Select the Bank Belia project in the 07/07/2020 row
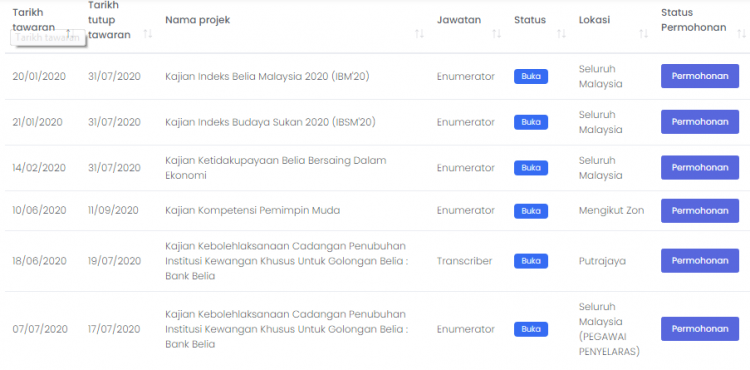The image size is (750, 370). click(x=287, y=329)
